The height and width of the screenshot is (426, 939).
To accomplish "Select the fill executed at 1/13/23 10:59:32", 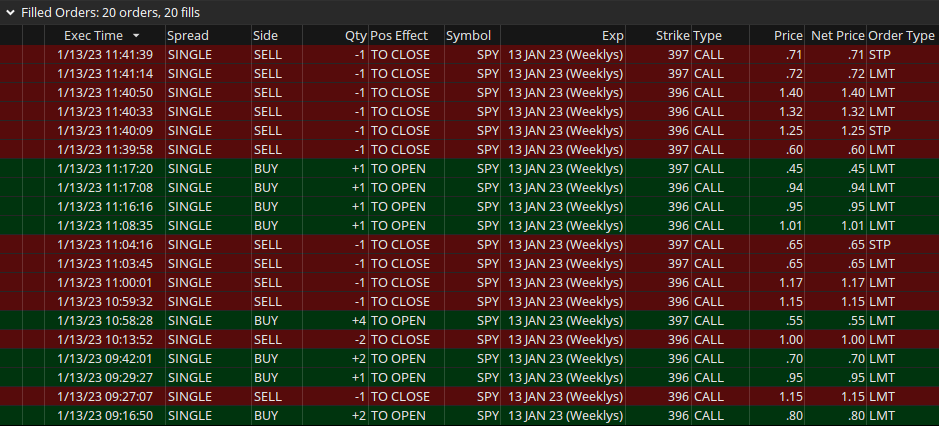I will [470, 301].
